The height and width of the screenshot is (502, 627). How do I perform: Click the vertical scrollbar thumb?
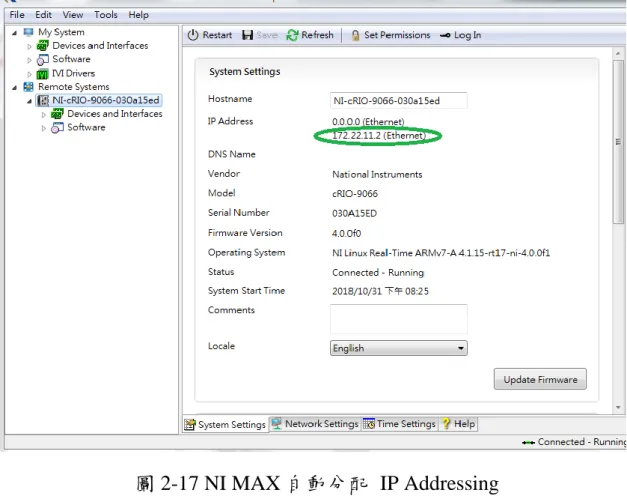point(618,142)
